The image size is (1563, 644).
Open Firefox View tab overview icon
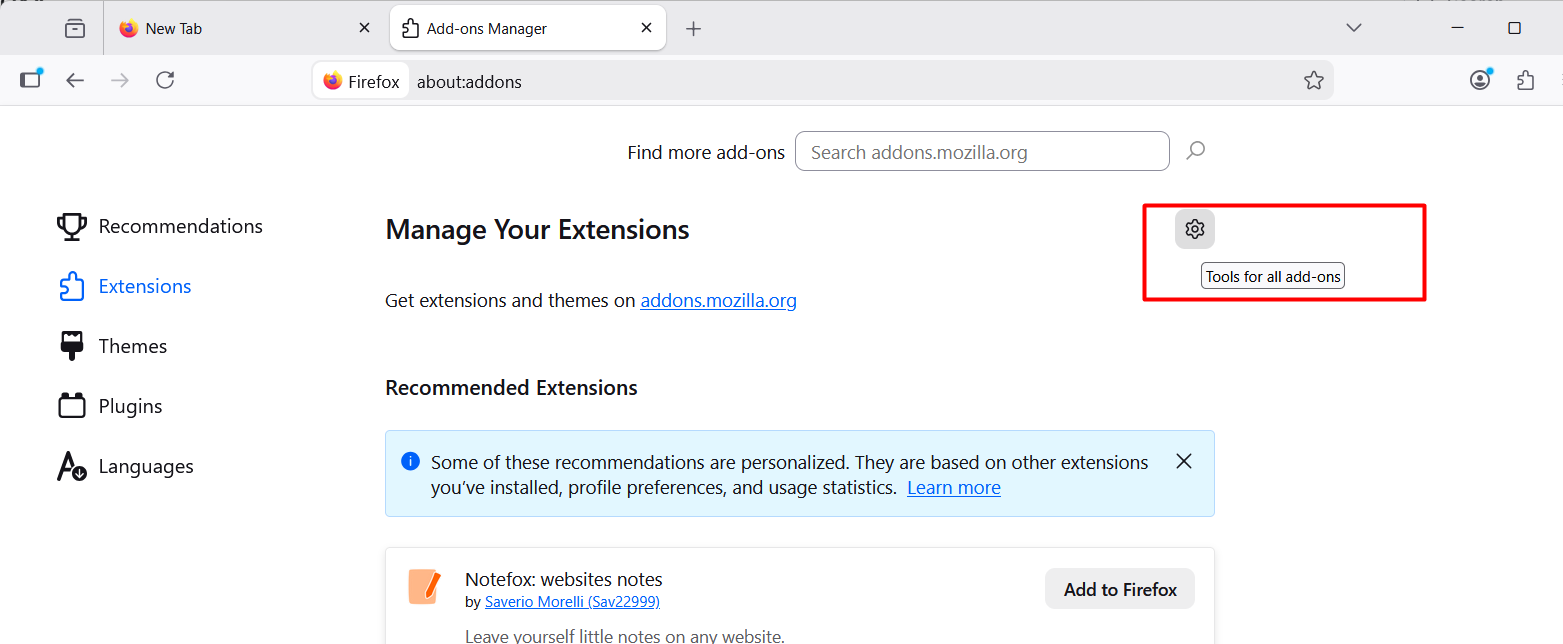pos(75,29)
